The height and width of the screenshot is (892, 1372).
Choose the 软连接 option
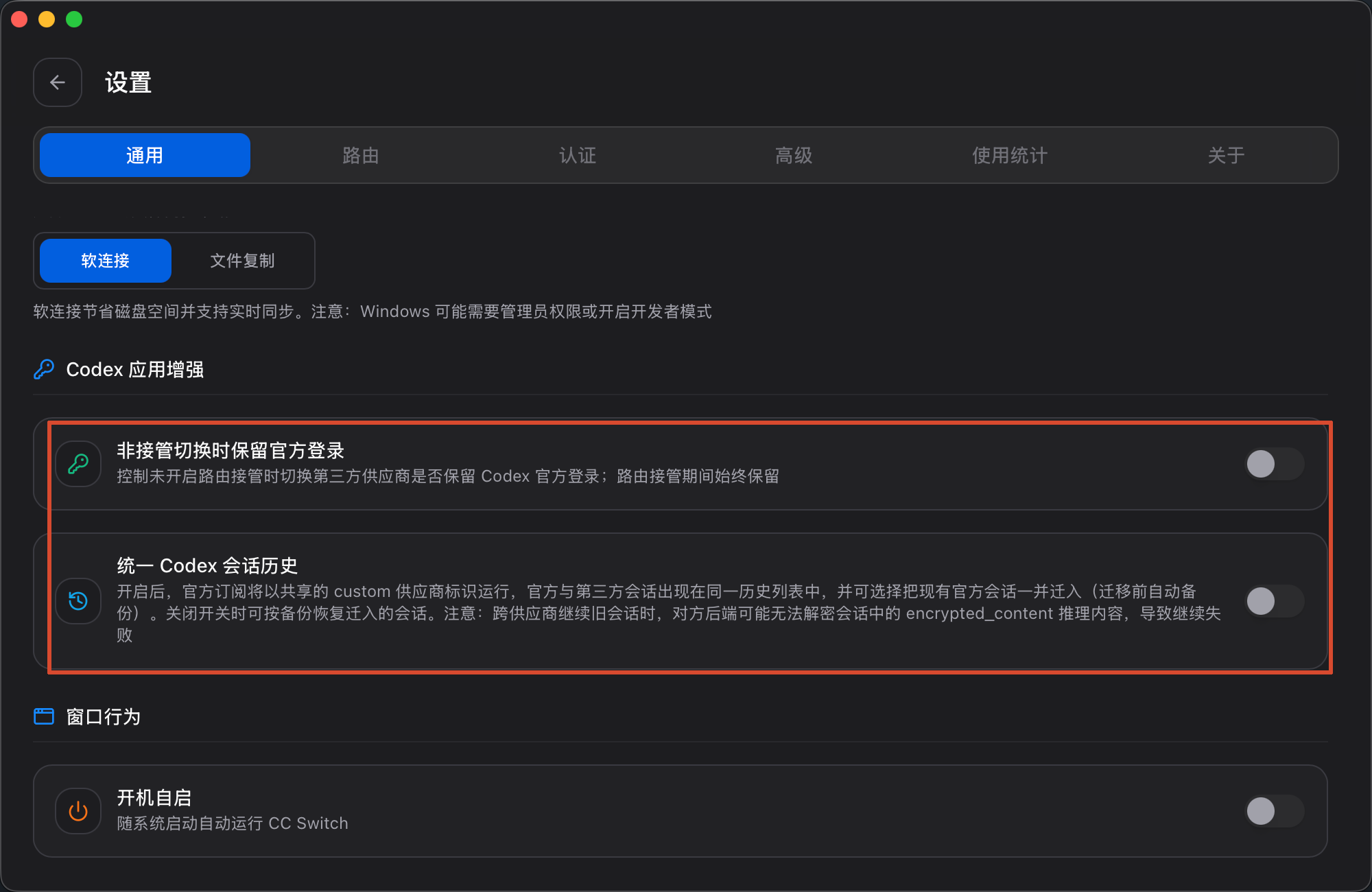[106, 261]
